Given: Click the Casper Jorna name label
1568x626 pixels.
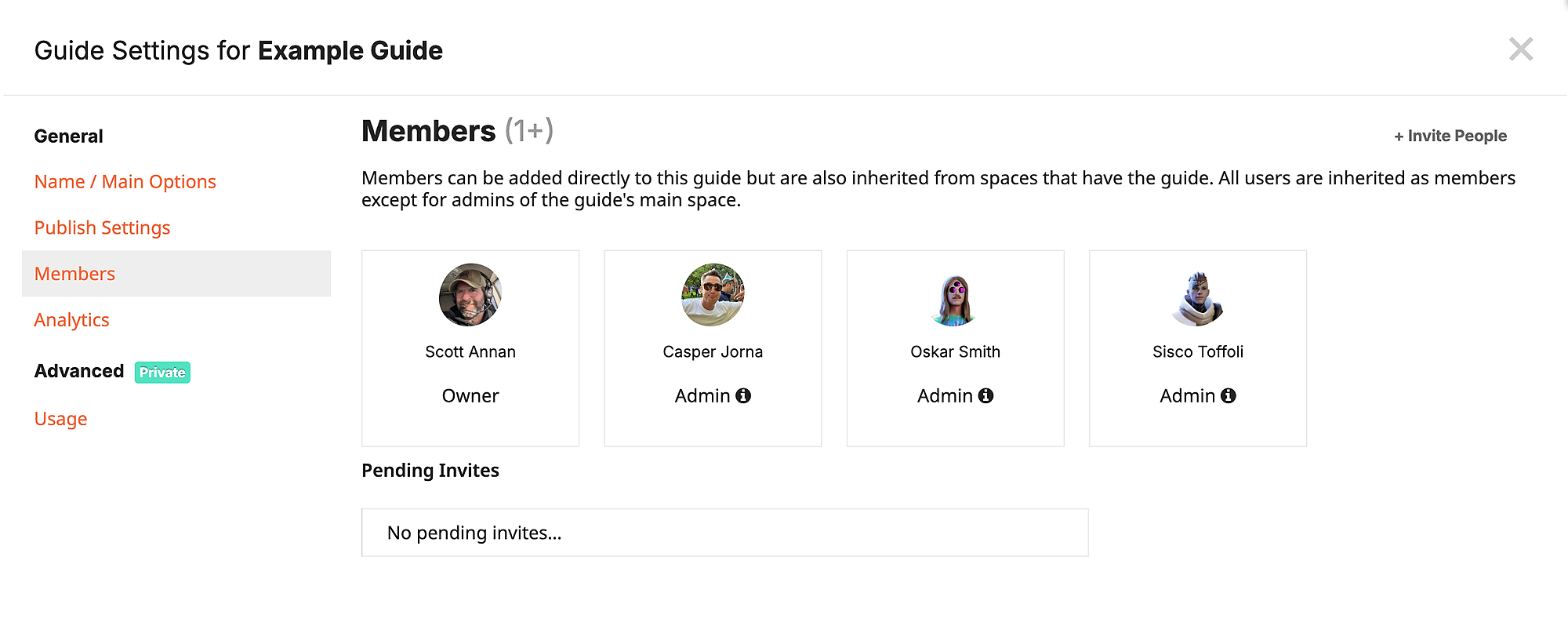Looking at the screenshot, I should (713, 352).
